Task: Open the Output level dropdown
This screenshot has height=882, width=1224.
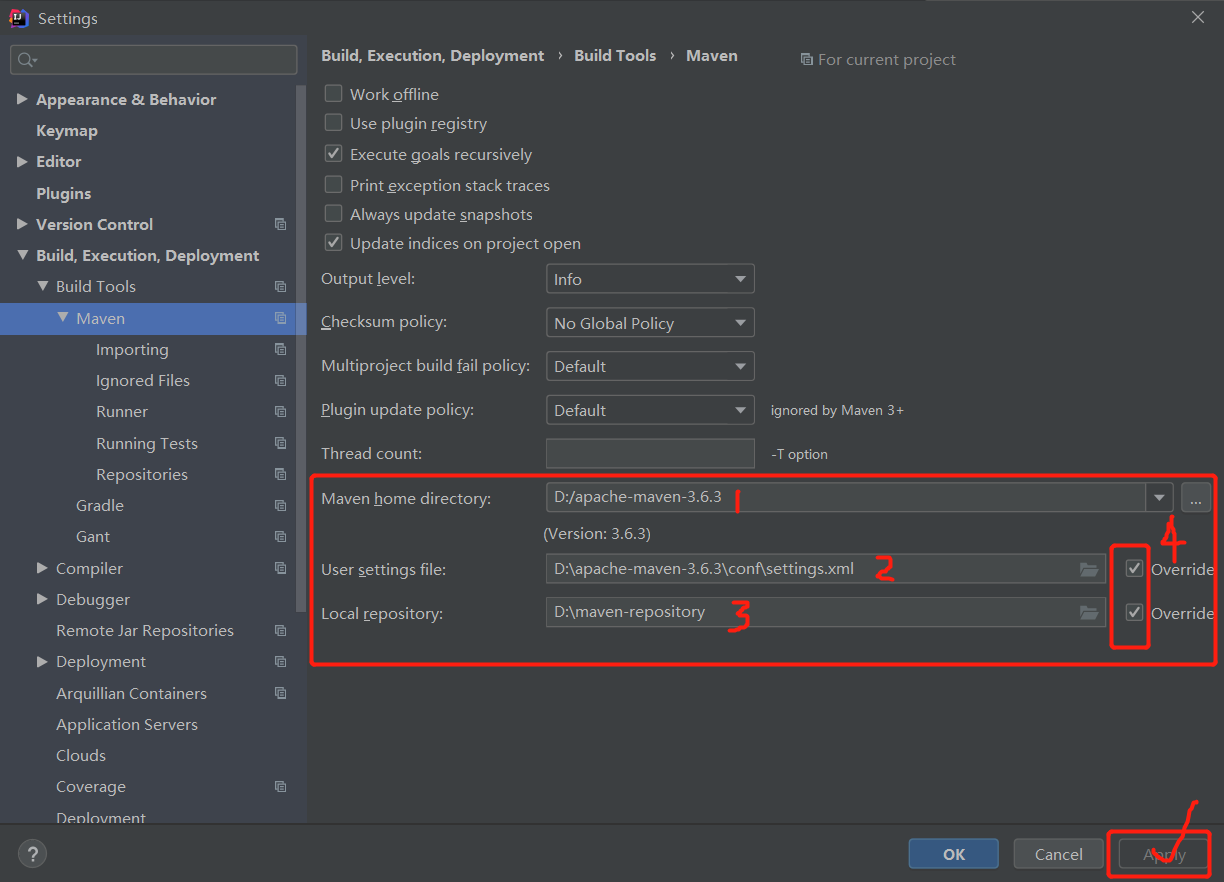Action: pos(649,278)
